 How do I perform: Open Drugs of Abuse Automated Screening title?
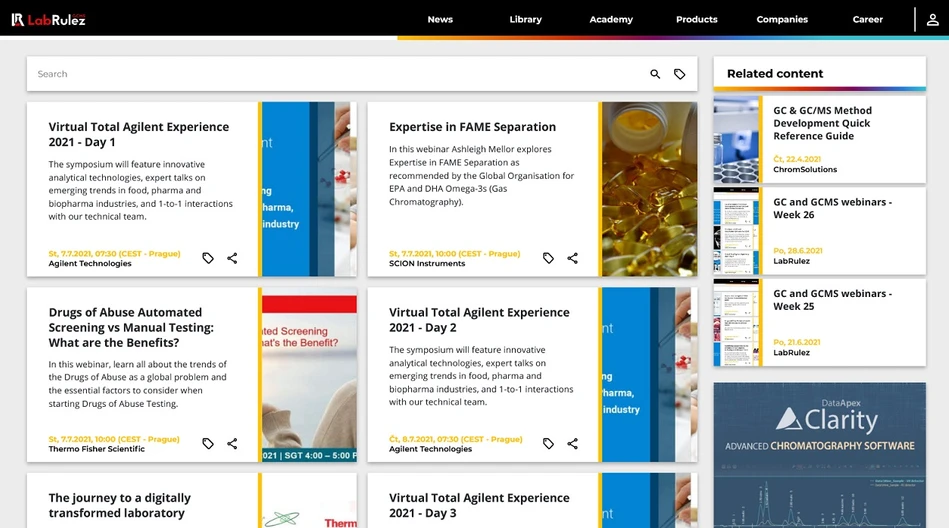pos(131,328)
